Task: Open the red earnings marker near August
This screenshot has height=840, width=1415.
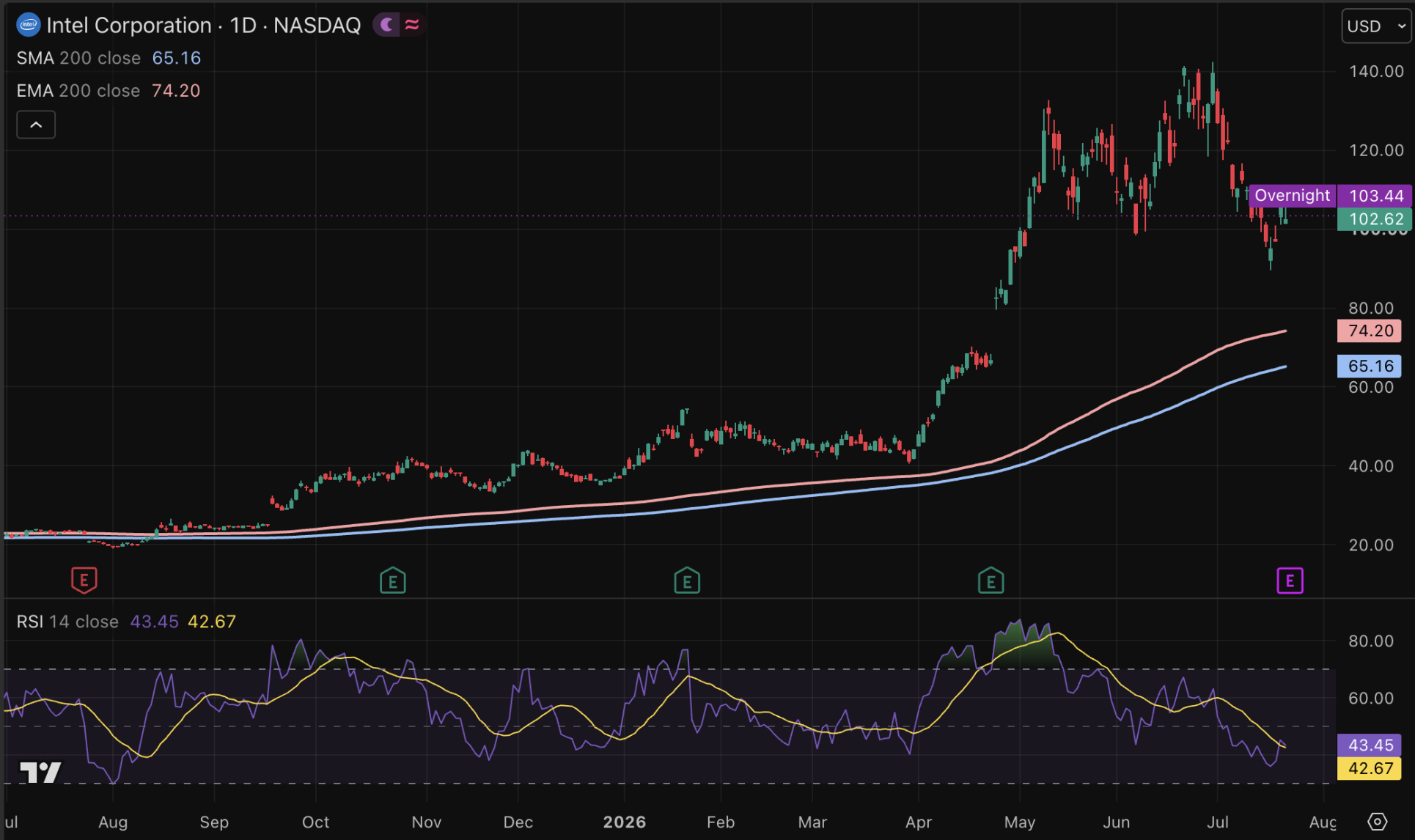Action: coord(84,581)
